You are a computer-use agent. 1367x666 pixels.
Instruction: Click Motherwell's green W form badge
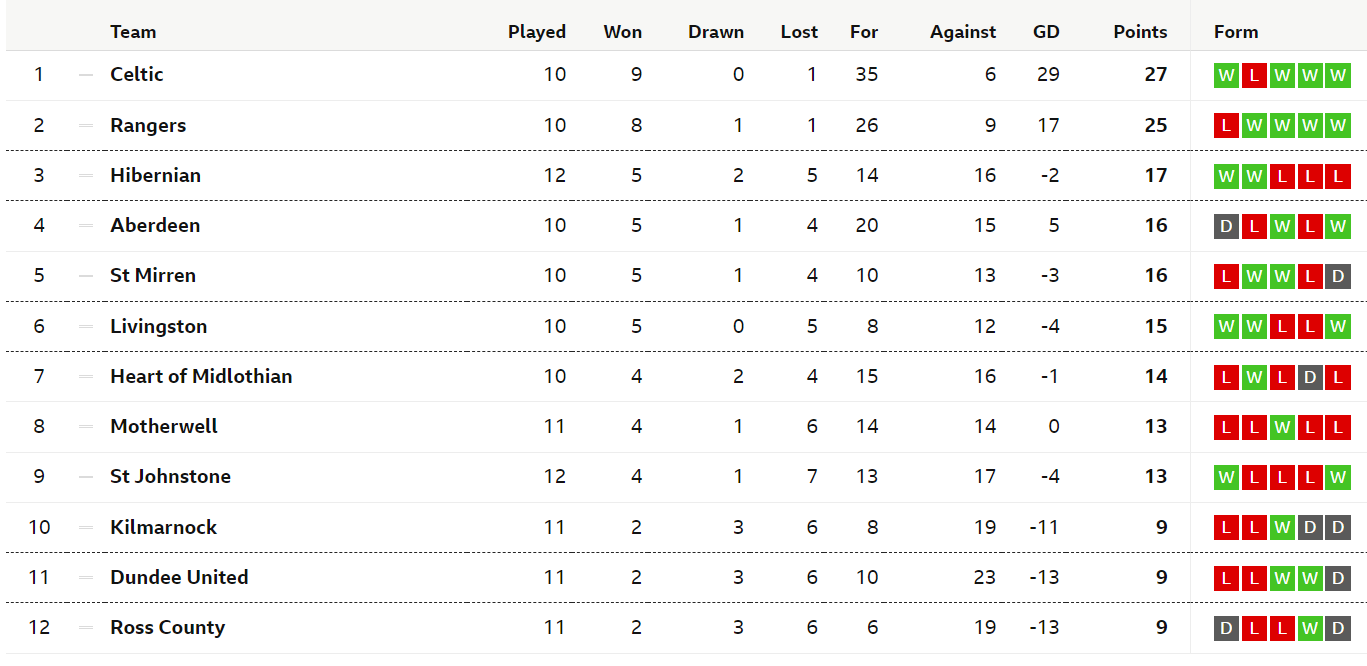[x=1282, y=427]
